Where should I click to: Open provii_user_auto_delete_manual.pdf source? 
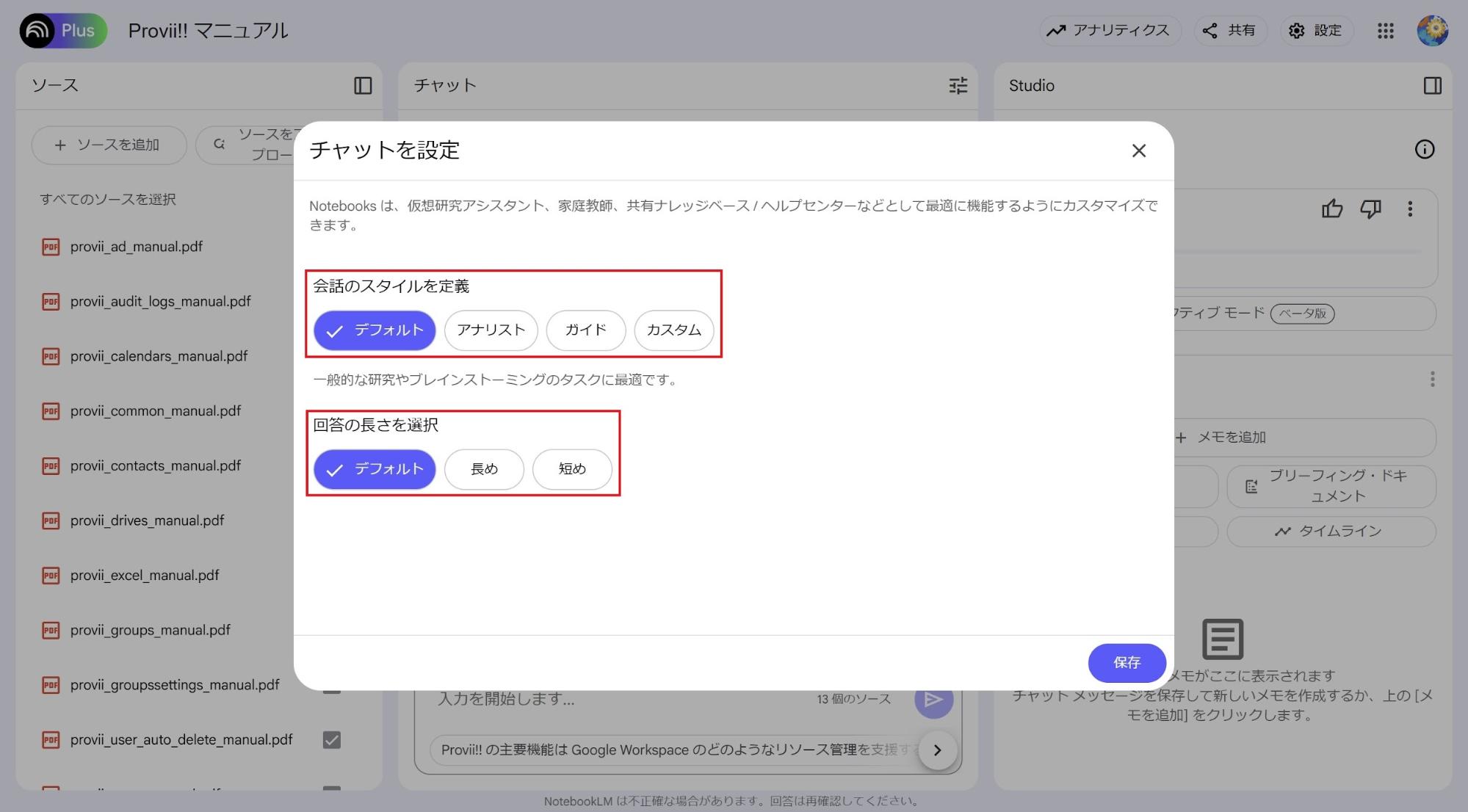(181, 740)
